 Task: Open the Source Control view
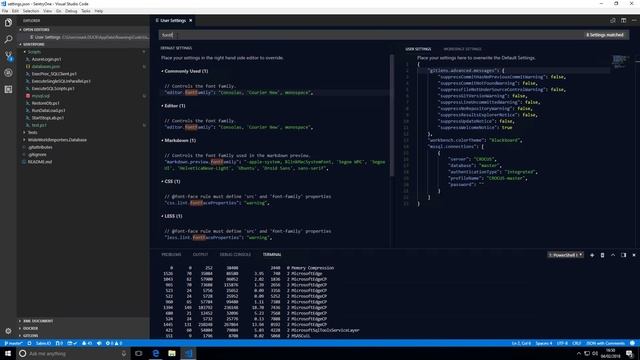point(8,56)
